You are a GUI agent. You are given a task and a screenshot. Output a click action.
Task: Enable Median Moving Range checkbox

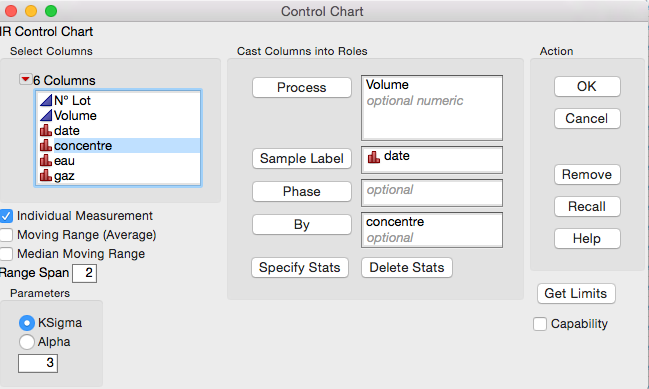(x=6, y=254)
